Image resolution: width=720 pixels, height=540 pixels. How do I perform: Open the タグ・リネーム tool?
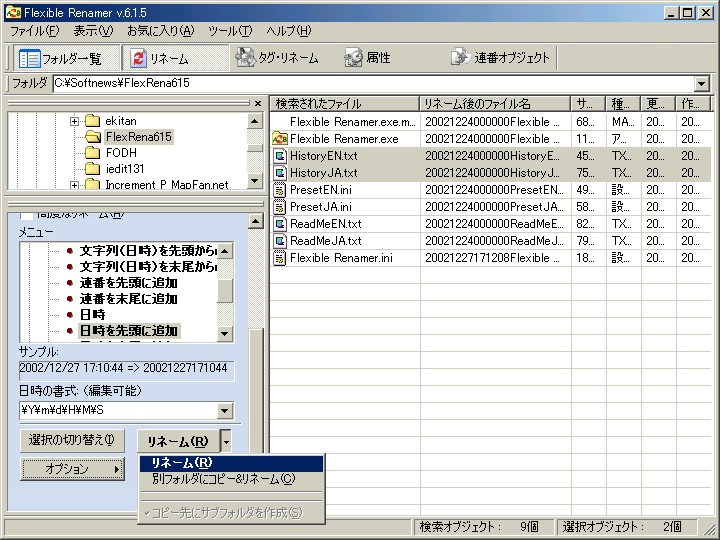[x=277, y=58]
